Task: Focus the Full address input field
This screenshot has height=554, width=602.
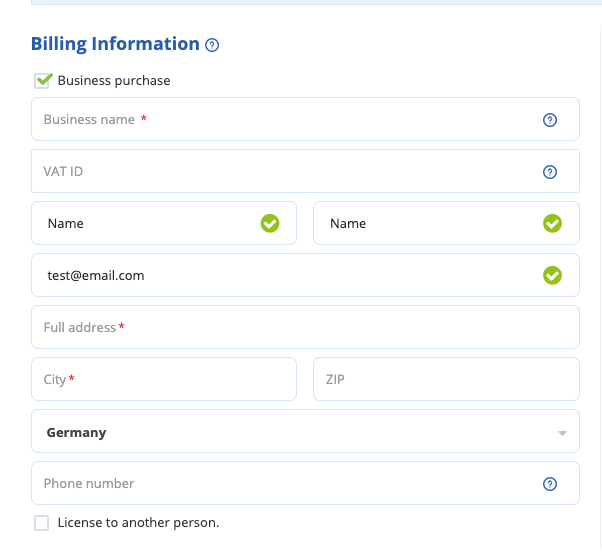Action: 305,327
